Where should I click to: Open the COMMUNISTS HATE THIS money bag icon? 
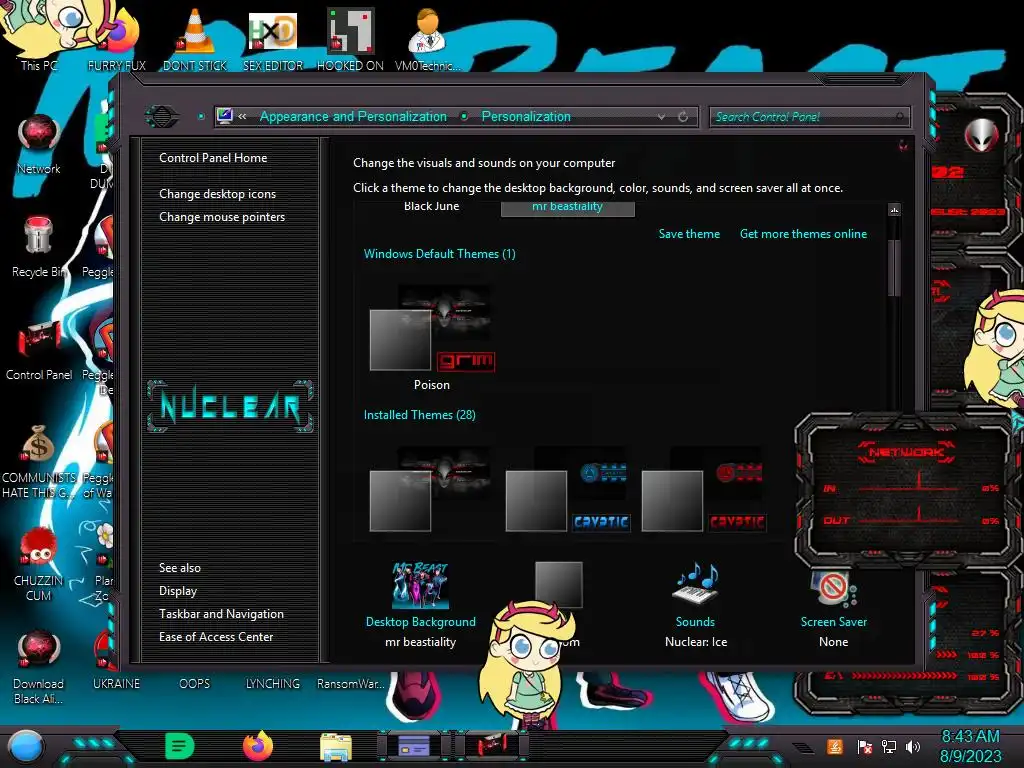pos(39,461)
